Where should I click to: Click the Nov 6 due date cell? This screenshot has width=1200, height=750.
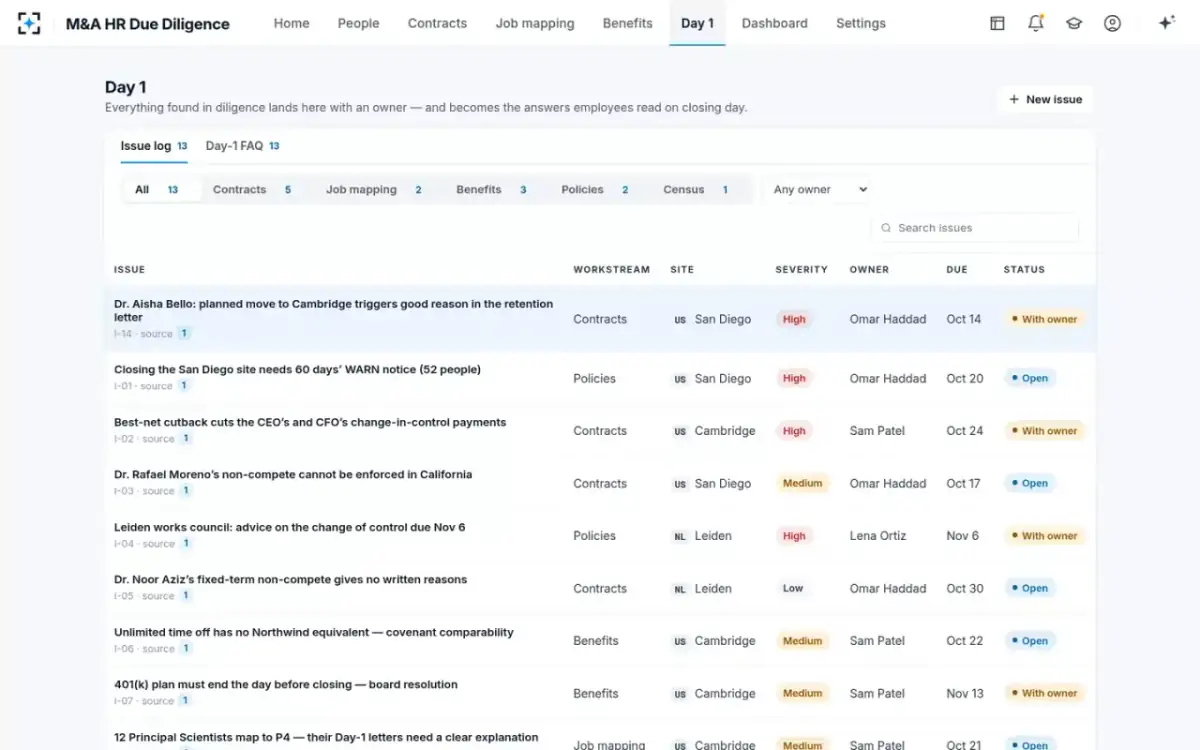(x=963, y=536)
